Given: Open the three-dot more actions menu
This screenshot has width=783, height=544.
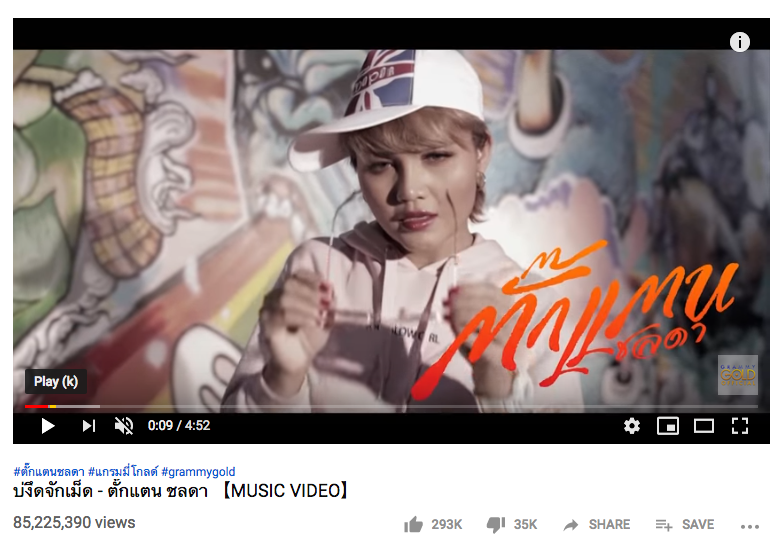Looking at the screenshot, I should coord(750,527).
